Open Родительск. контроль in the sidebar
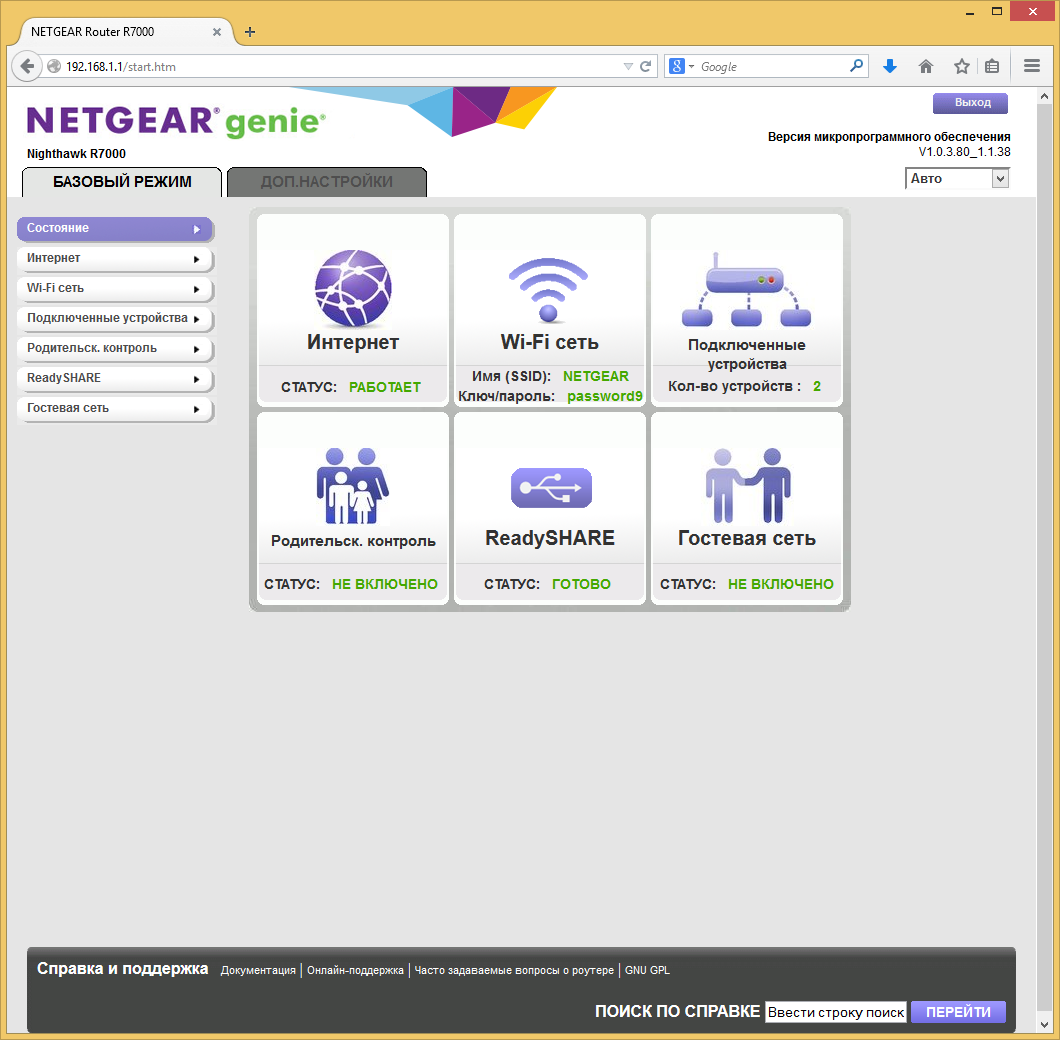Screen dimensions: 1060x1040 pyautogui.click(x=115, y=348)
